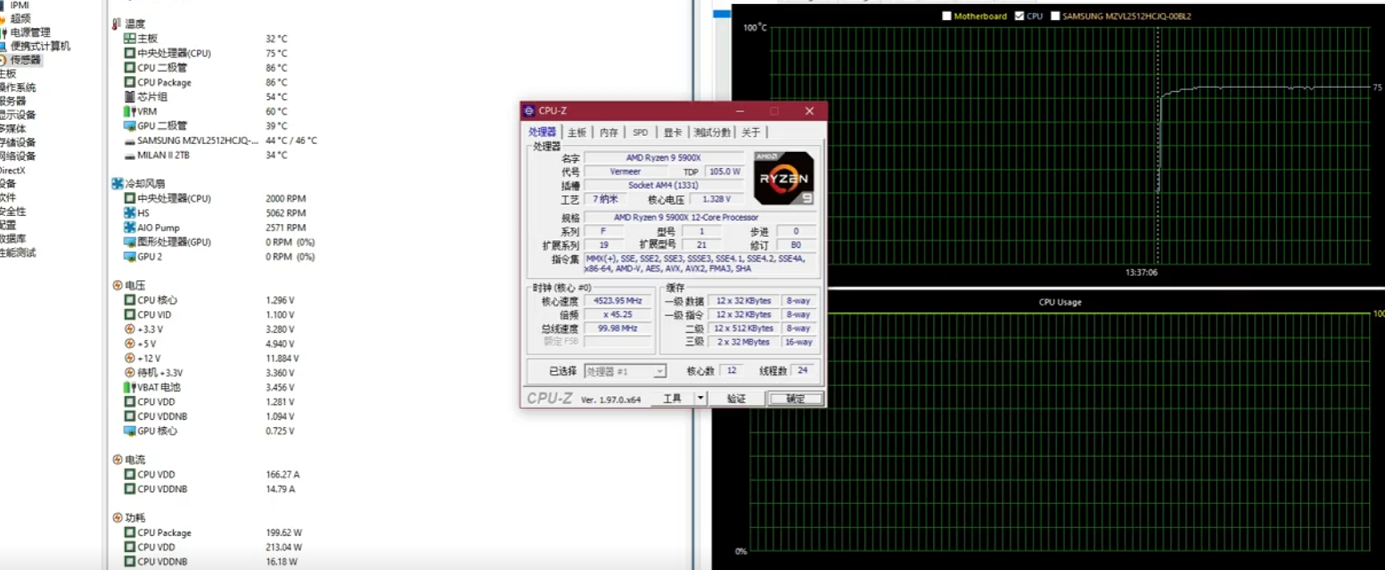This screenshot has width=1385, height=570.
Task: Click the fan icon beside 冷却风扇 heading
Action: click(117, 184)
